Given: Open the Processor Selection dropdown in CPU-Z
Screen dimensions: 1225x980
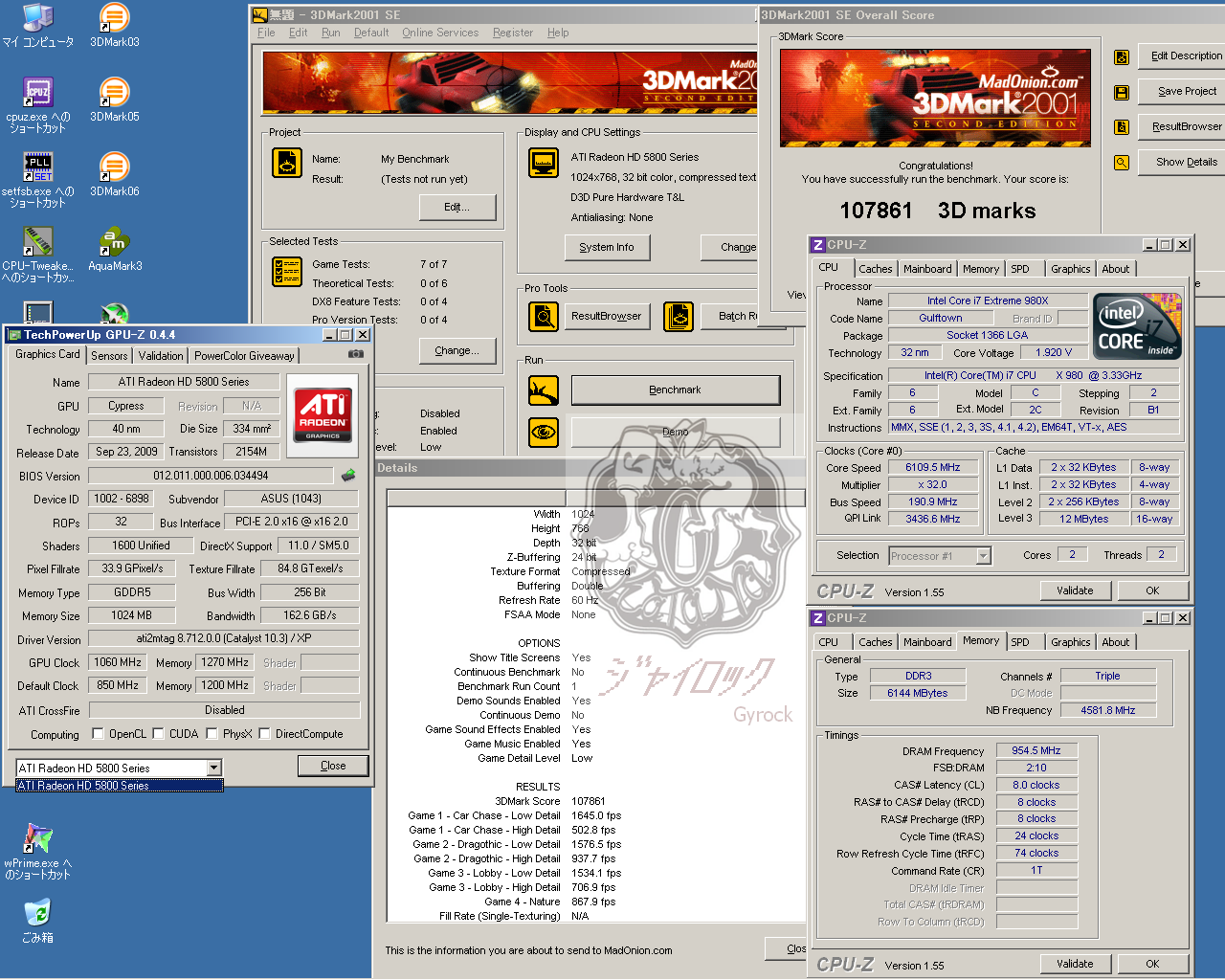Looking at the screenshot, I should (x=983, y=556).
